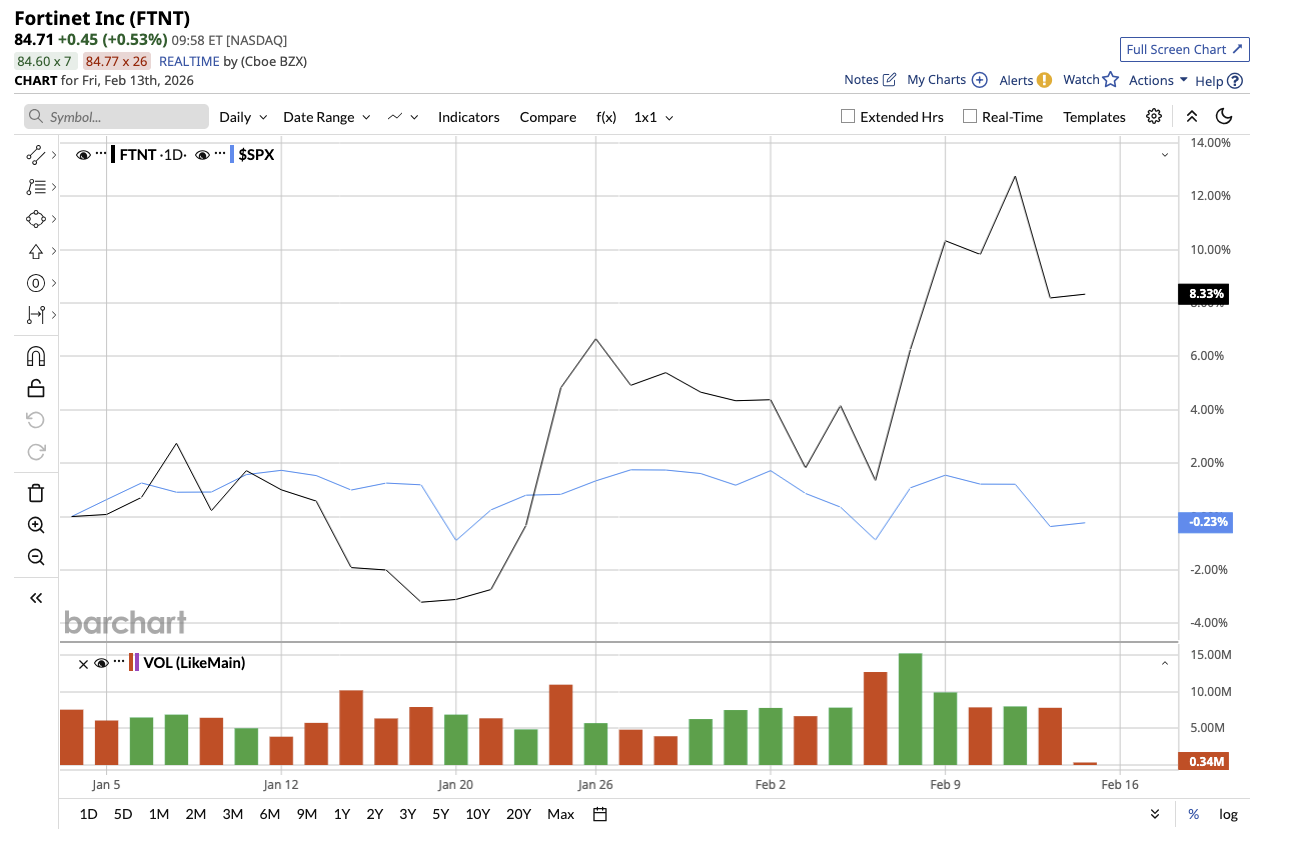Activate the measurement range tool
The width and height of the screenshot is (1298, 864).
[x=36, y=315]
